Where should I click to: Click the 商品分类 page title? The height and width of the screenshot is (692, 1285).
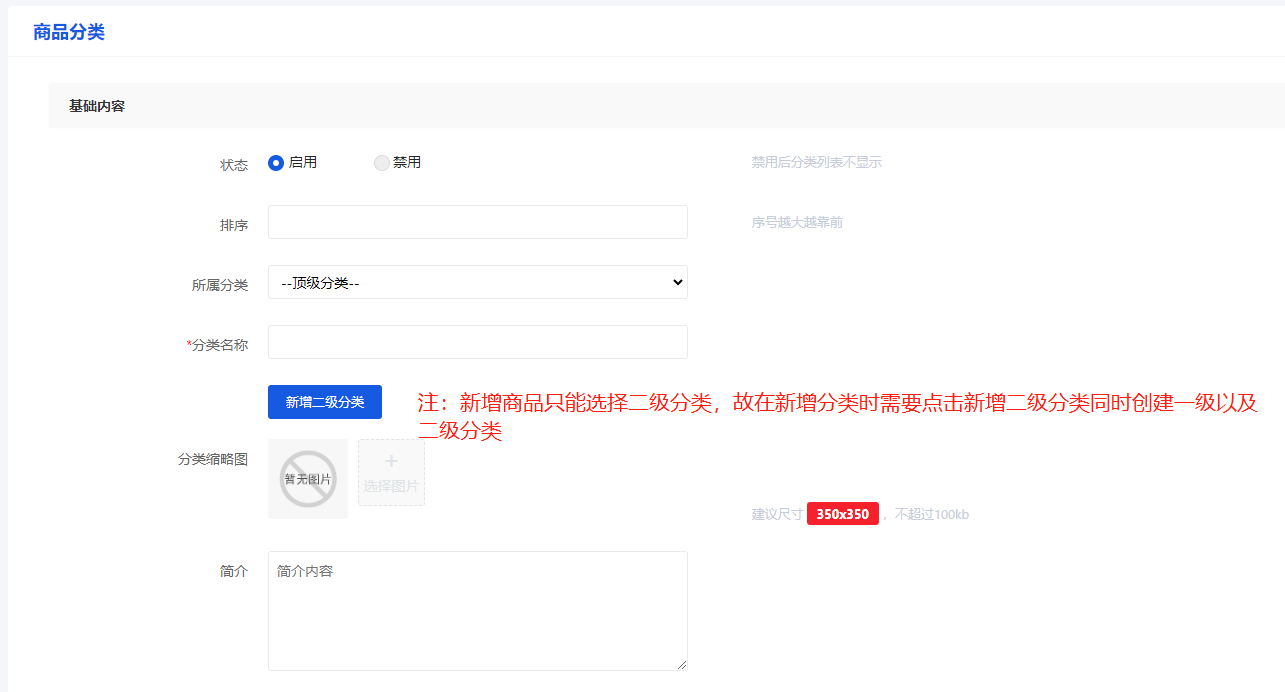pyautogui.click(x=69, y=32)
